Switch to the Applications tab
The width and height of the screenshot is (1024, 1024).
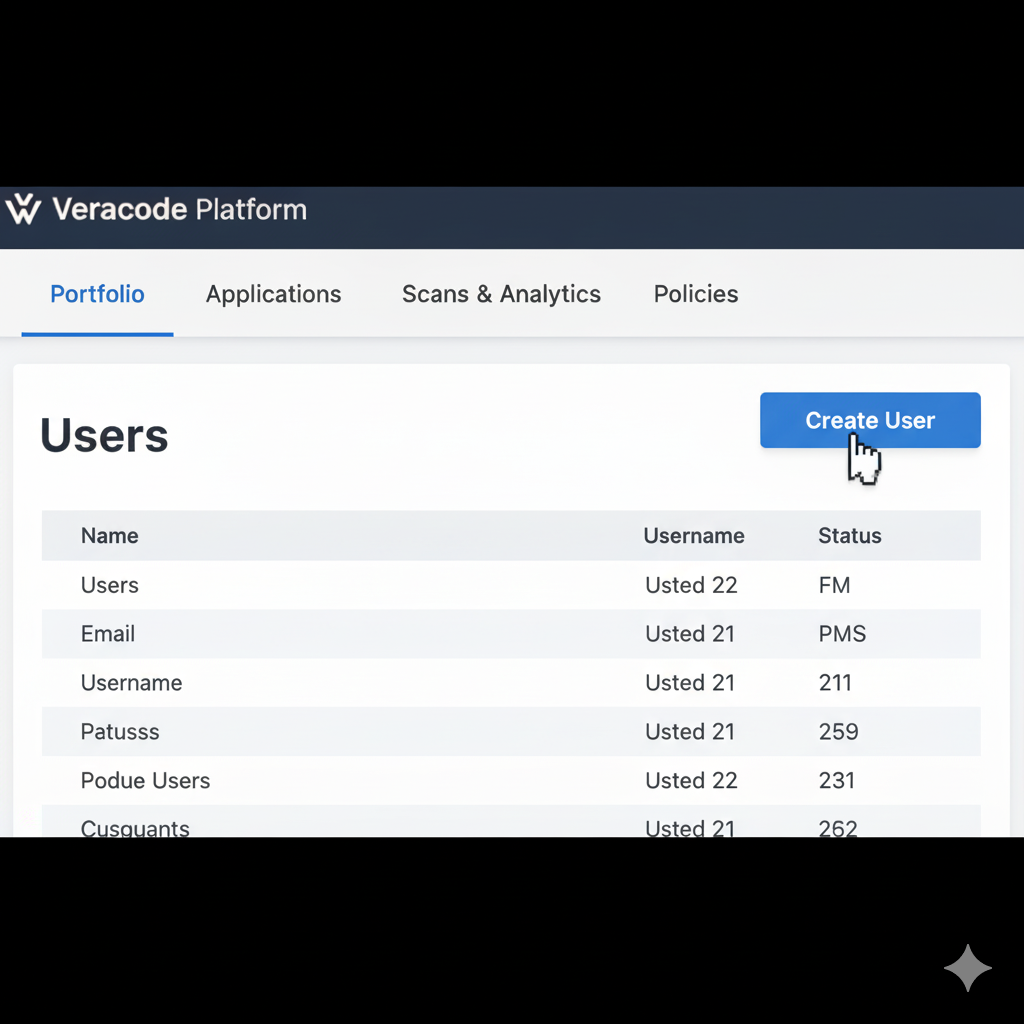273,294
